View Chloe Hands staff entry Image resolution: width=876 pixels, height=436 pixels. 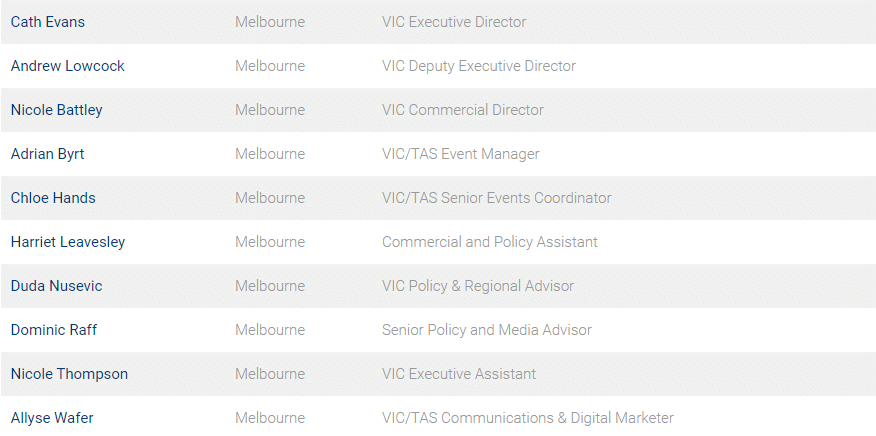[x=53, y=198]
